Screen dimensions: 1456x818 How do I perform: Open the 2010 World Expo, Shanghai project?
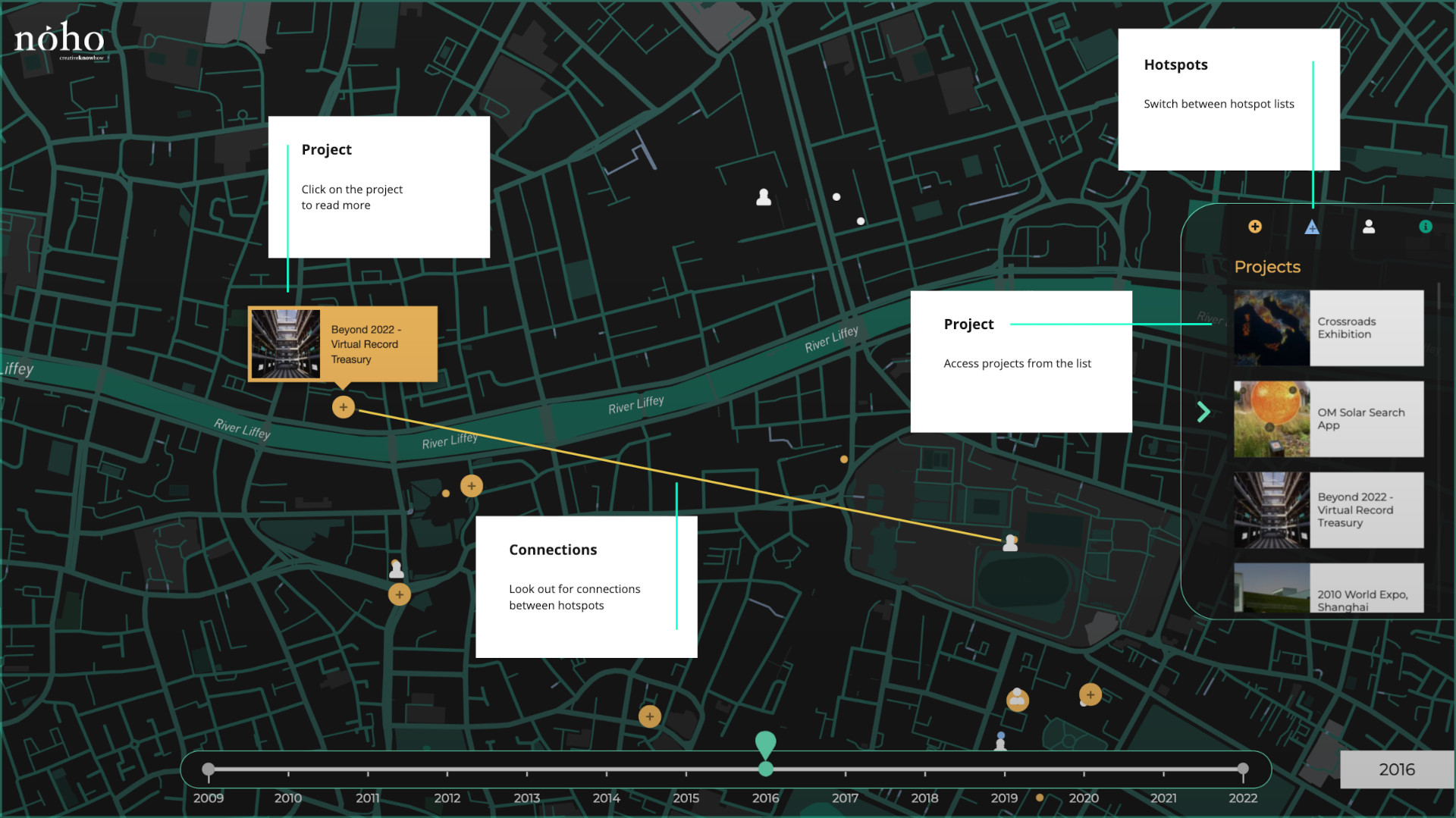(x=1329, y=589)
